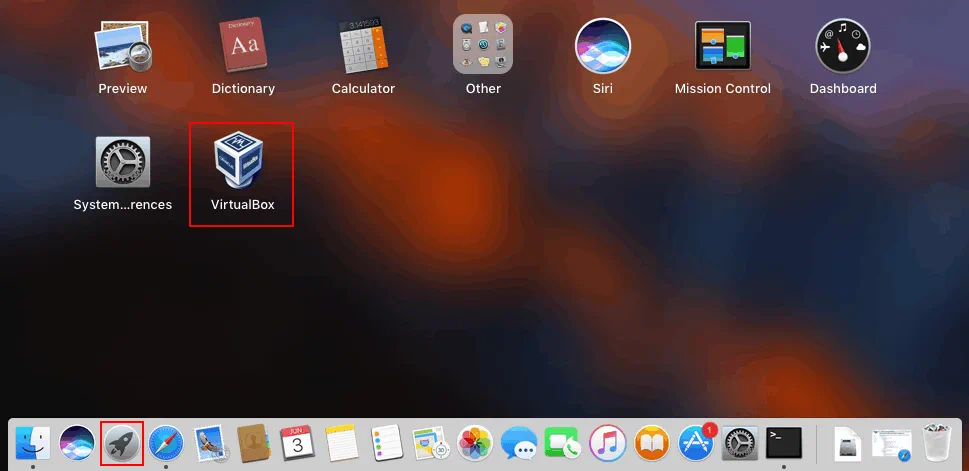Toggle Launchpad via rocket Dock icon
Viewport: 969px width, 471px height.
(122, 442)
